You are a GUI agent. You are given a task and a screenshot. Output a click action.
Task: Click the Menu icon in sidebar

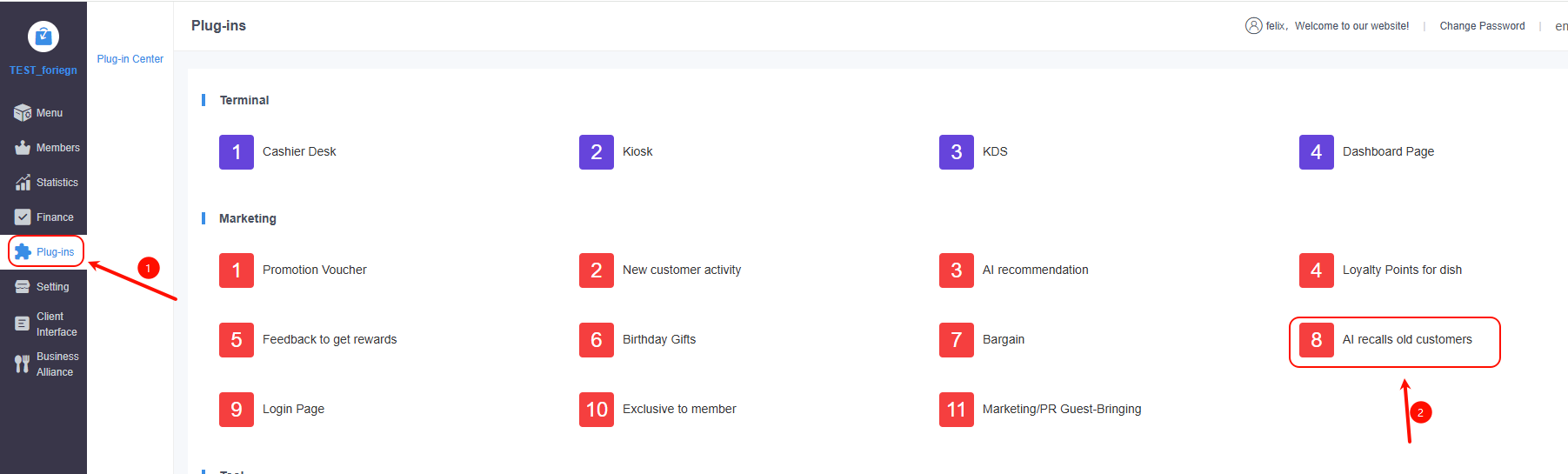[23, 113]
